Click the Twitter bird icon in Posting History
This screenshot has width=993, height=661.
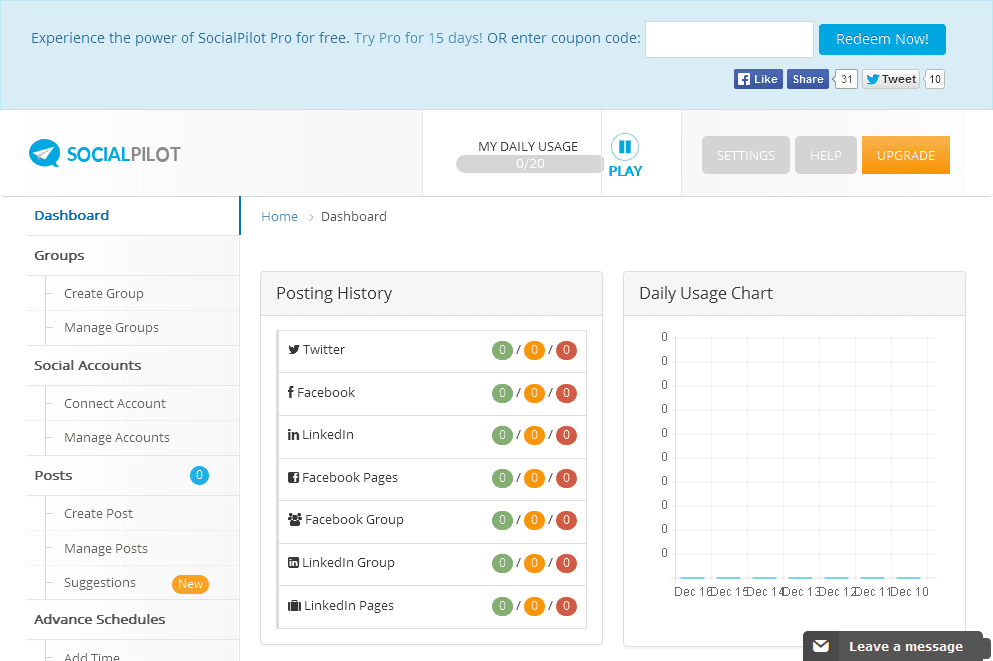pos(294,349)
